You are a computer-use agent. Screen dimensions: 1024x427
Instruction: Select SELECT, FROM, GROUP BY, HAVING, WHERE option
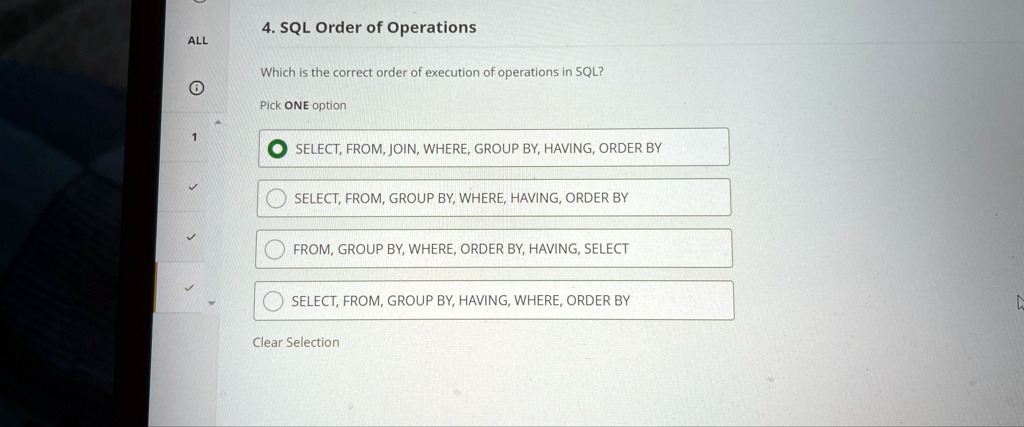[273, 301]
